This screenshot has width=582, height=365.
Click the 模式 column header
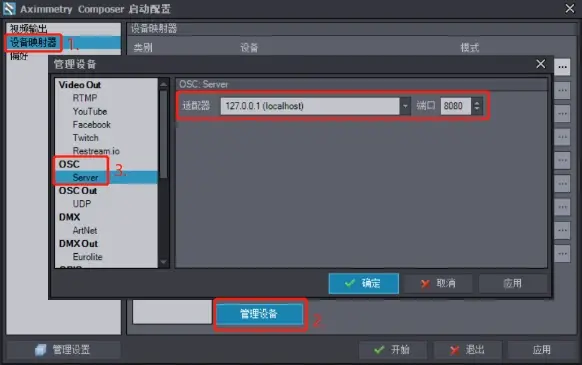470,48
